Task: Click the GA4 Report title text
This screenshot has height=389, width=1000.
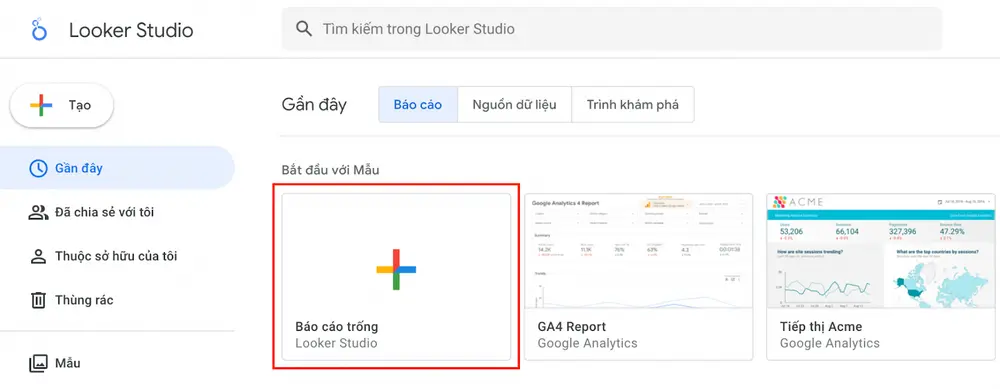Action: point(571,327)
